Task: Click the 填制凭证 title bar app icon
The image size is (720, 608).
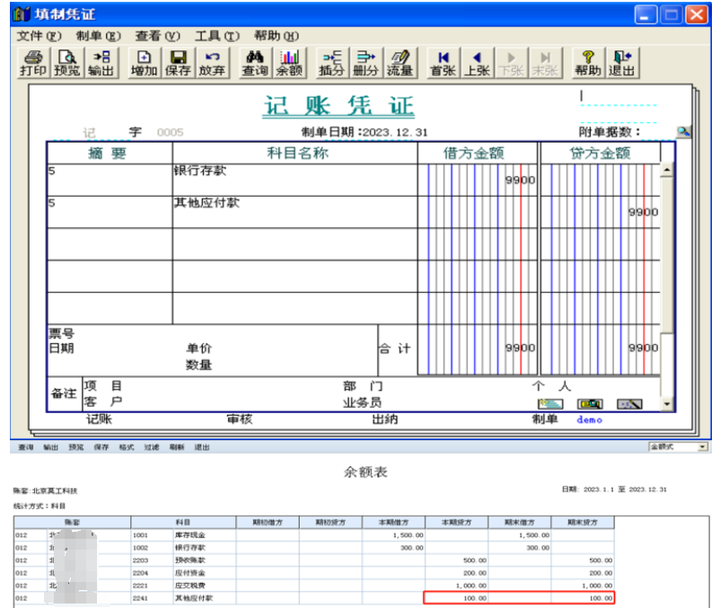Action: point(22,14)
